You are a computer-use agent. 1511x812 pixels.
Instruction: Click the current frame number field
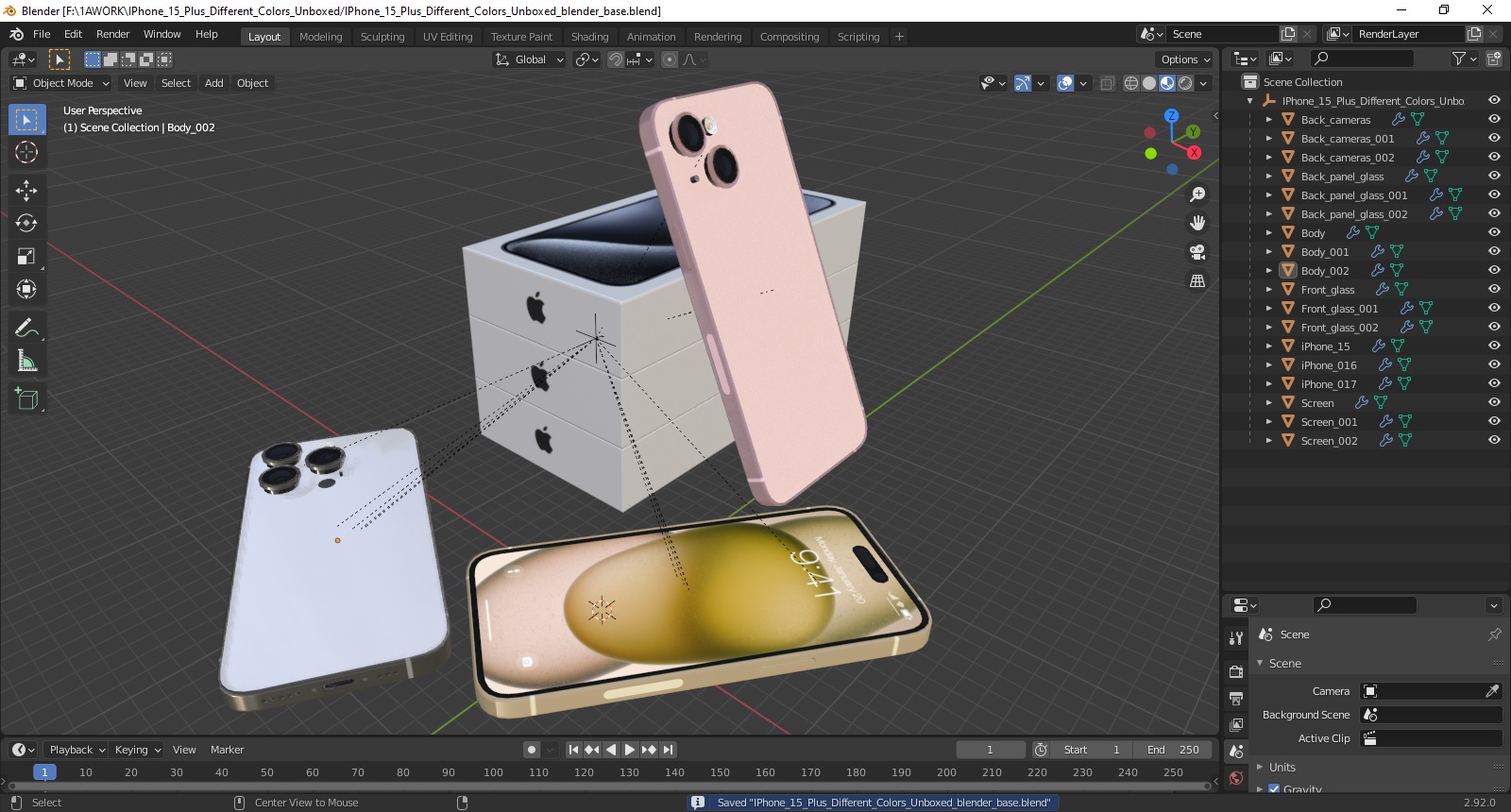tap(991, 750)
